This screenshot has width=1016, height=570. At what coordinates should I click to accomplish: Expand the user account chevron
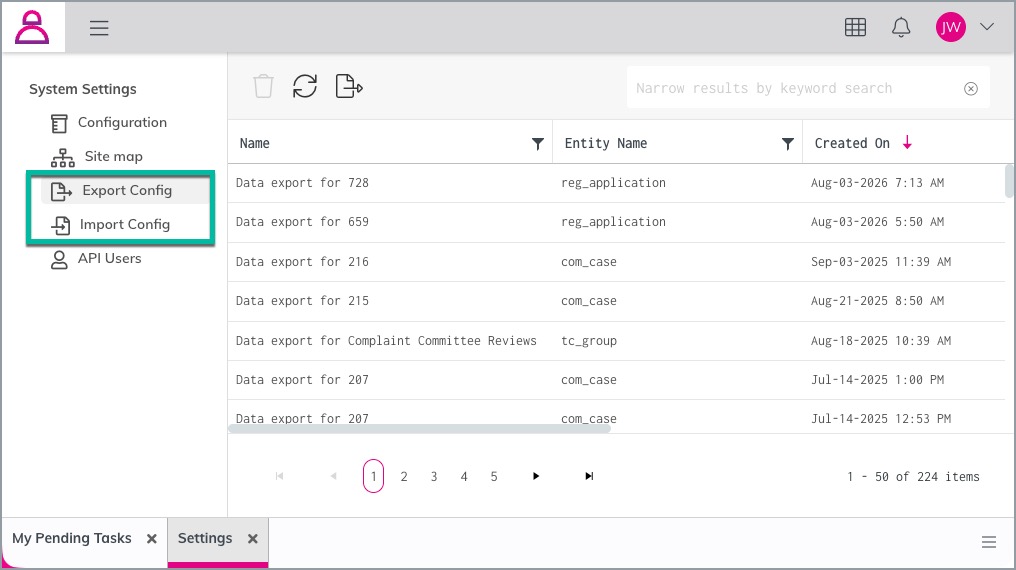coord(986,27)
